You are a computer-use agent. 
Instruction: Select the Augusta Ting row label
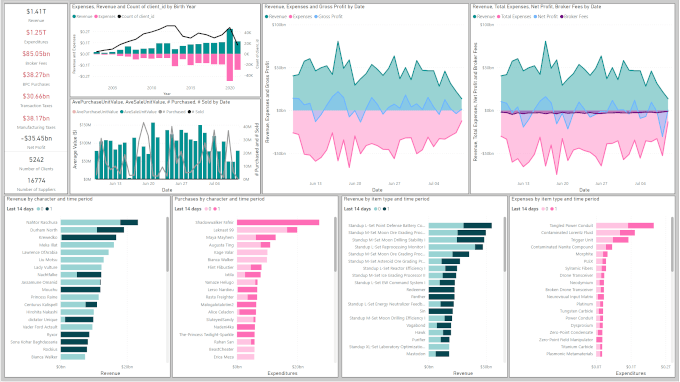pyautogui.click(x=222, y=245)
